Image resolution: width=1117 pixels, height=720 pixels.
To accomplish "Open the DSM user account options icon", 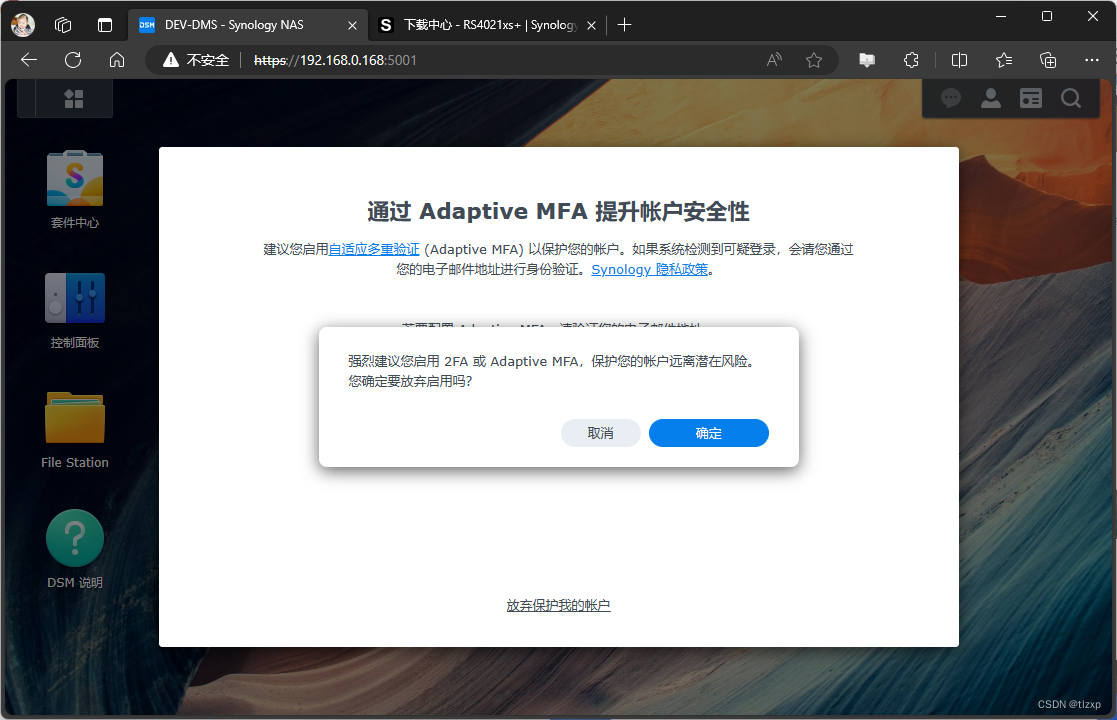I will [x=991, y=98].
